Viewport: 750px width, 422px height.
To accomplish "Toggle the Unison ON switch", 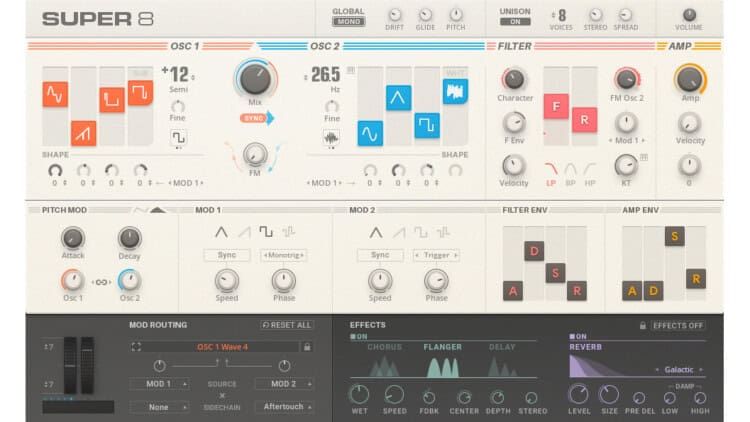I will point(515,21).
